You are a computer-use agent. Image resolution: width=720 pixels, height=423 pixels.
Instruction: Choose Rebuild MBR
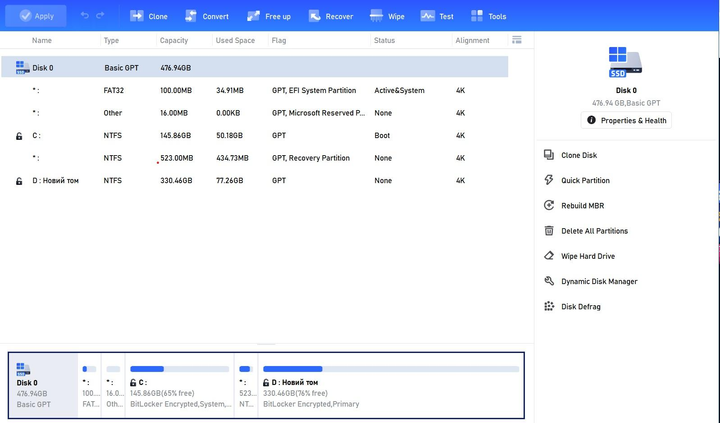click(582, 206)
